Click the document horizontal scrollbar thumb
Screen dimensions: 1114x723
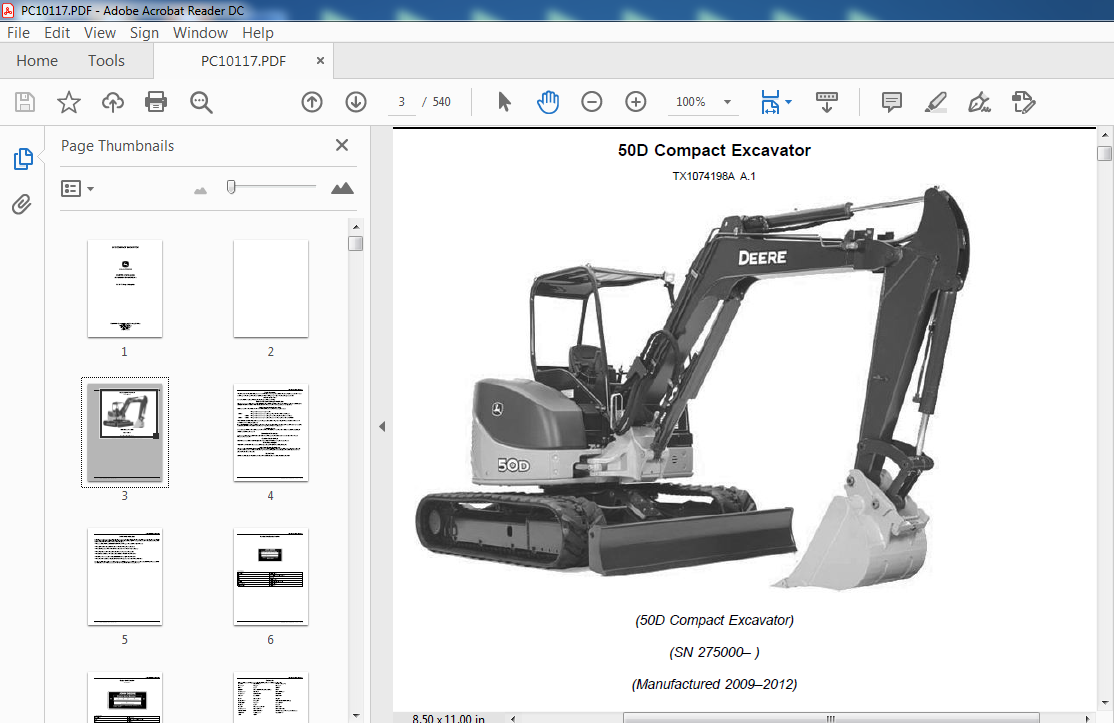831,718
